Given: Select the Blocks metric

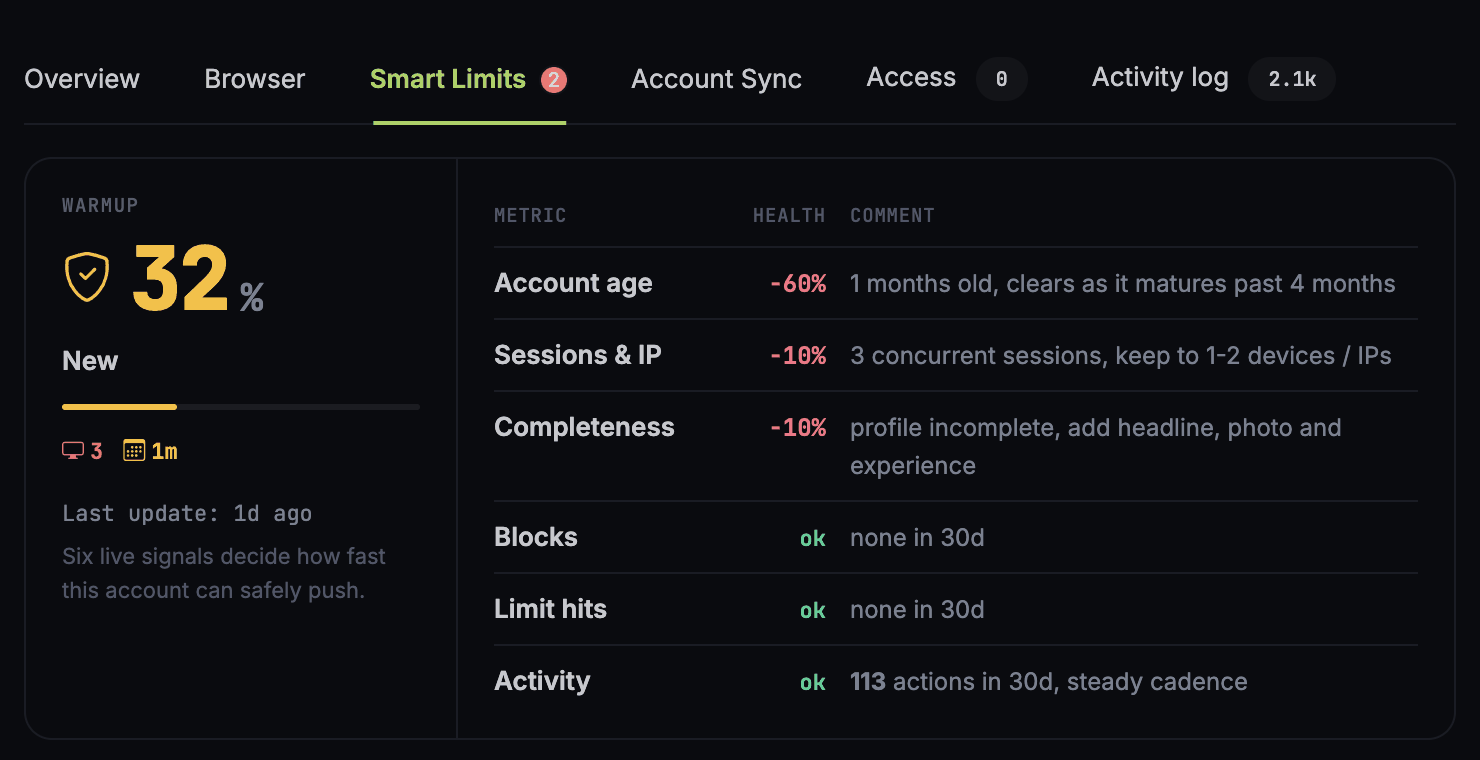Looking at the screenshot, I should point(956,538).
